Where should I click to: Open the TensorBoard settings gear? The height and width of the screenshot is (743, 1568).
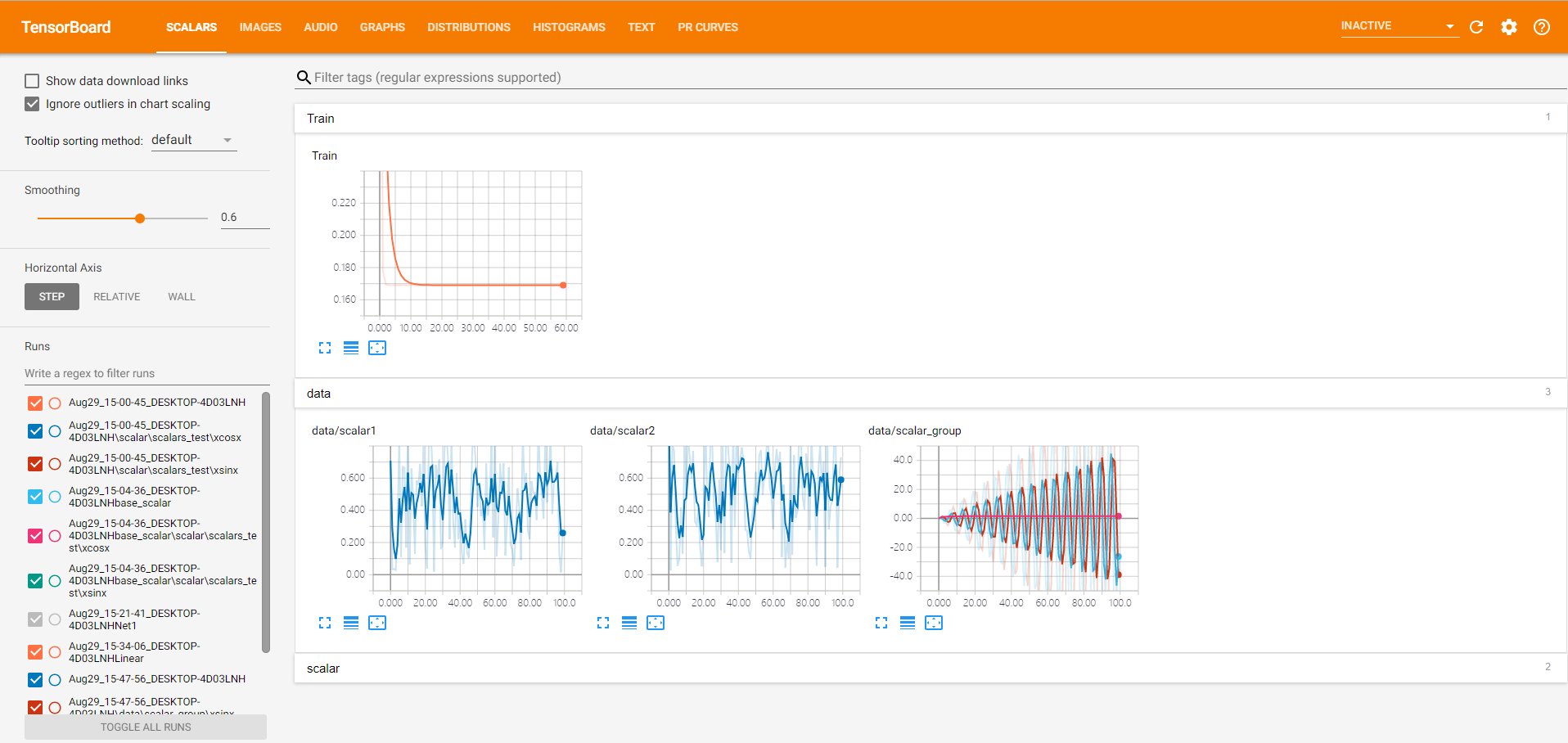(x=1509, y=27)
